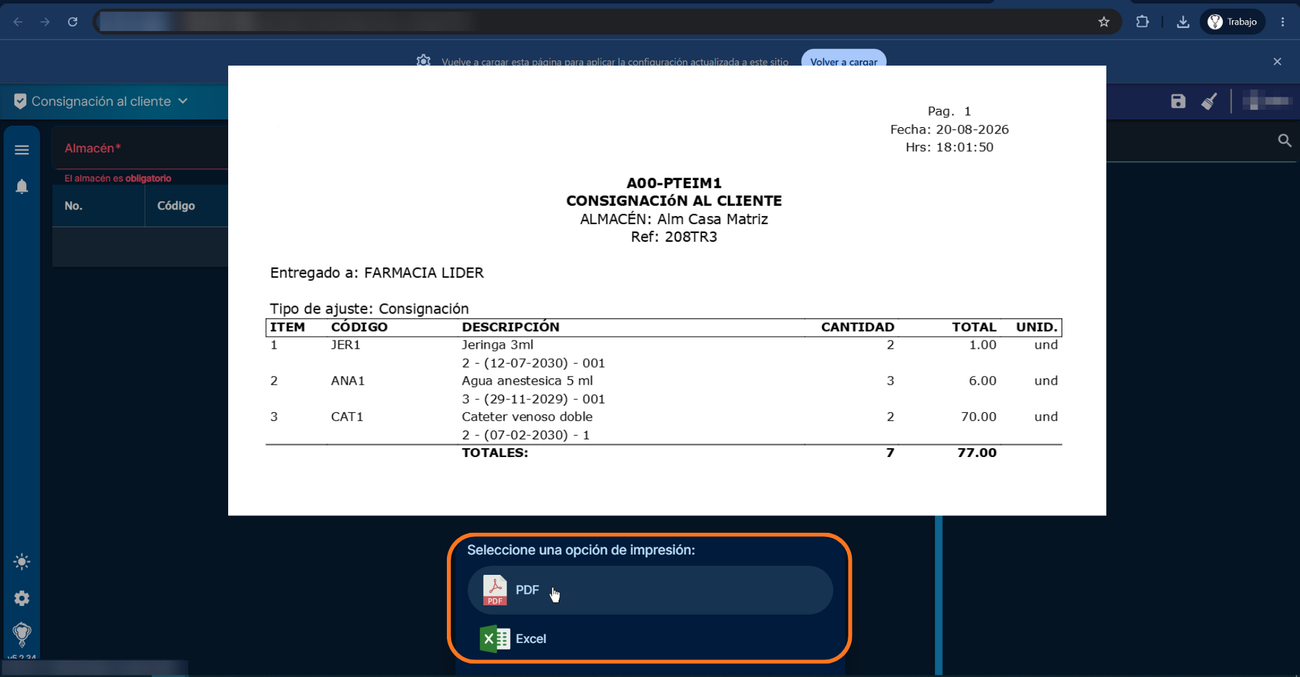Click the Almacén required field

140,148
